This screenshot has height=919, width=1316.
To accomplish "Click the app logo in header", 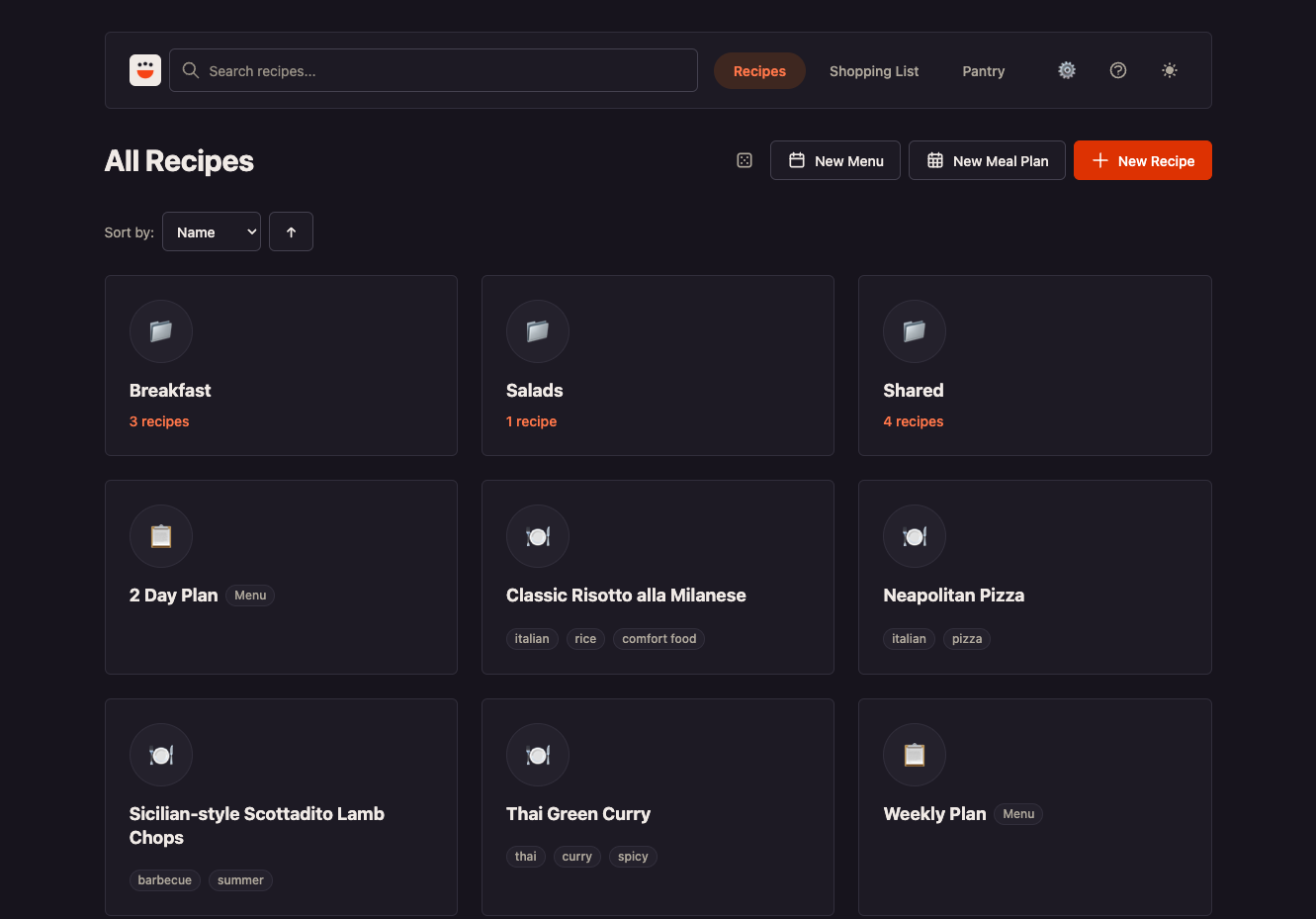I will 145,70.
